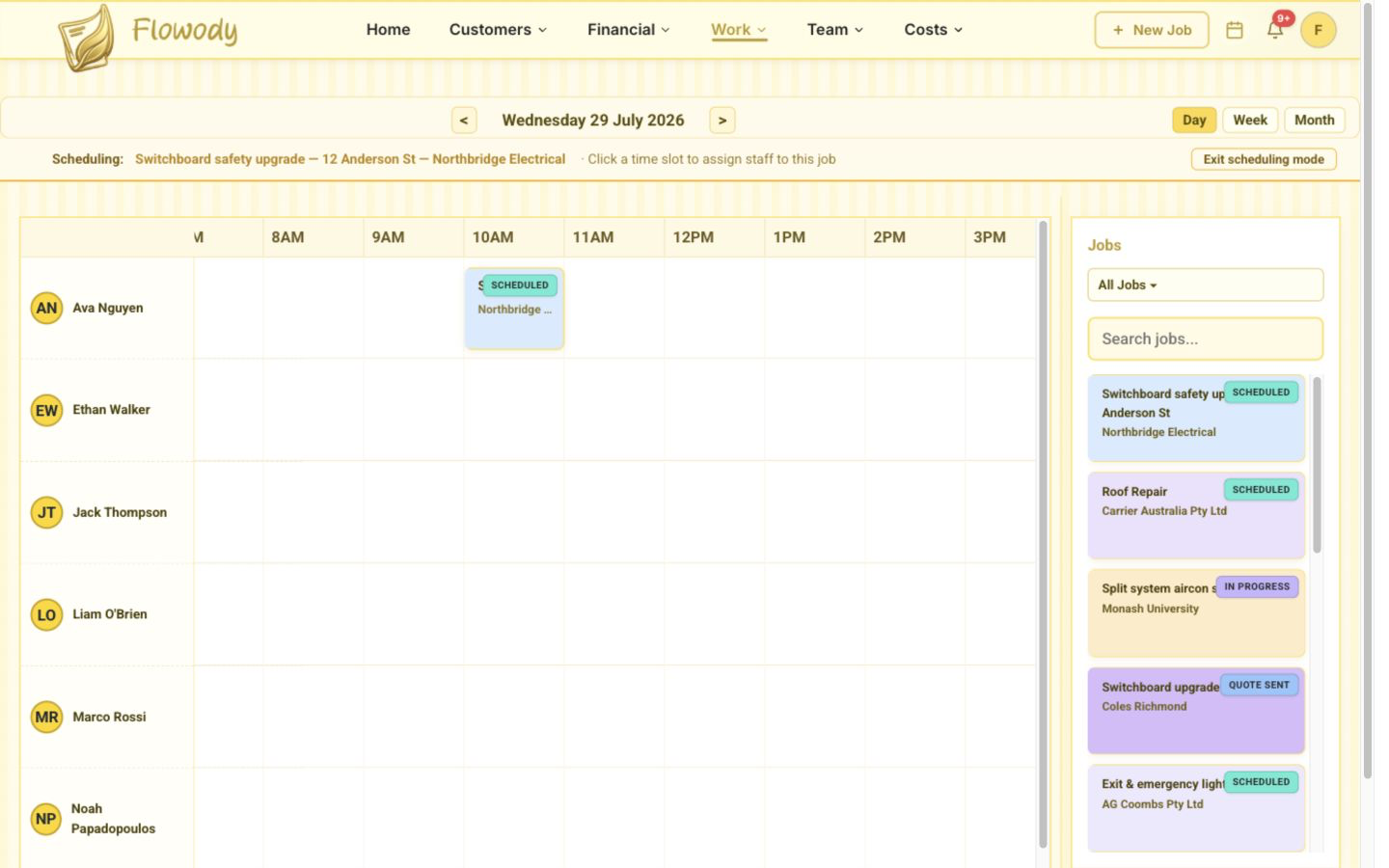The width and height of the screenshot is (1389, 868).
Task: Go to Home page
Action: pyautogui.click(x=388, y=30)
